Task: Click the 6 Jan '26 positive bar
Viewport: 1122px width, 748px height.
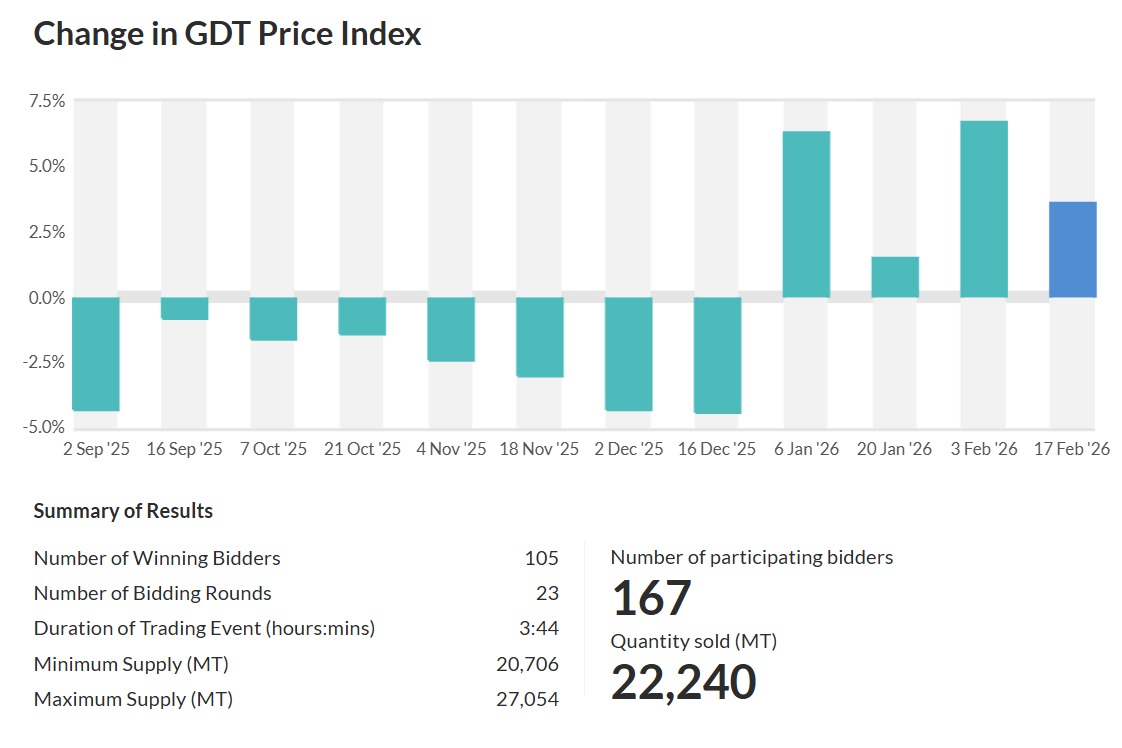Action: pos(806,214)
